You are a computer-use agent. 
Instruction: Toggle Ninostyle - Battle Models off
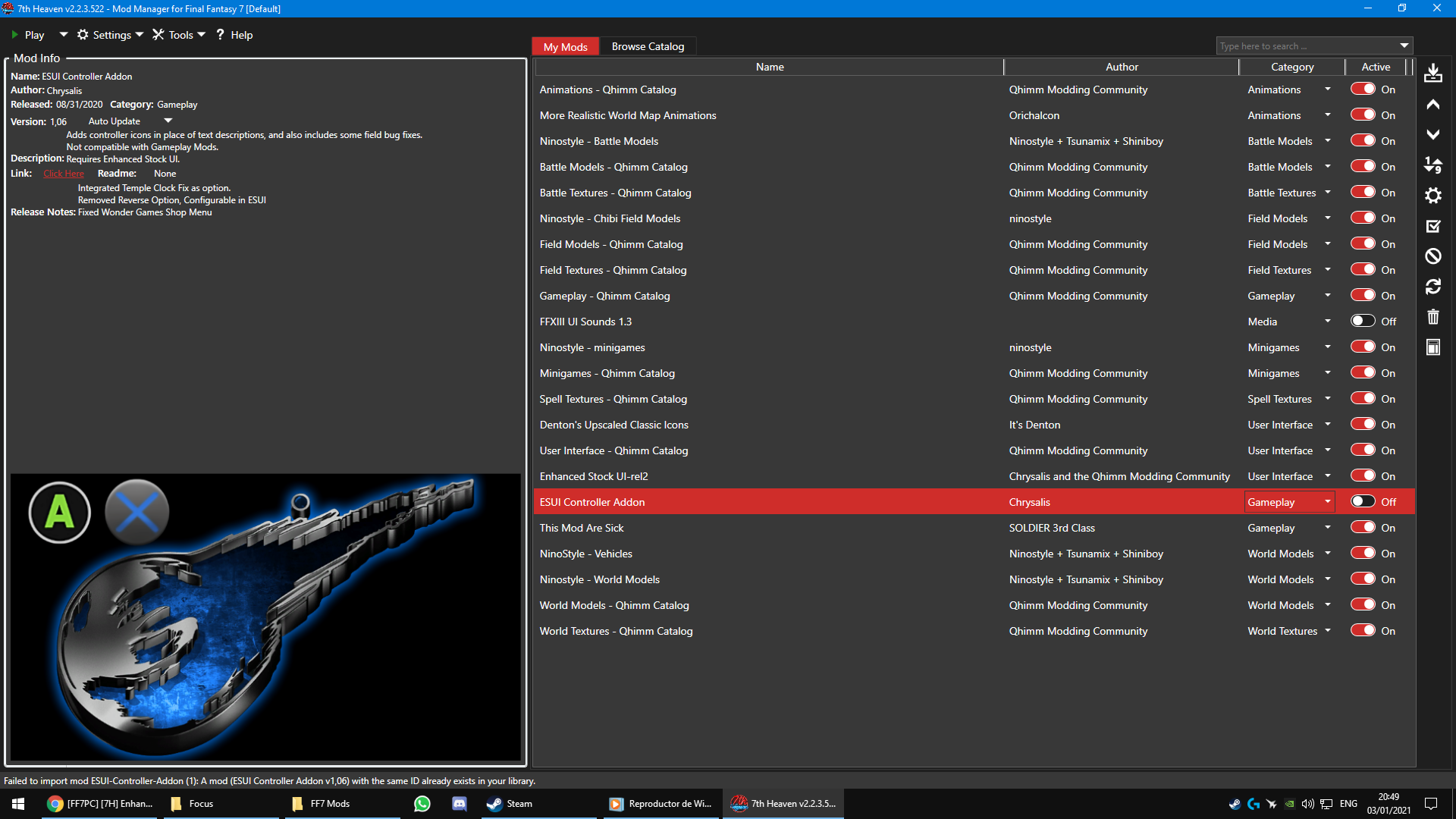coord(1363,140)
